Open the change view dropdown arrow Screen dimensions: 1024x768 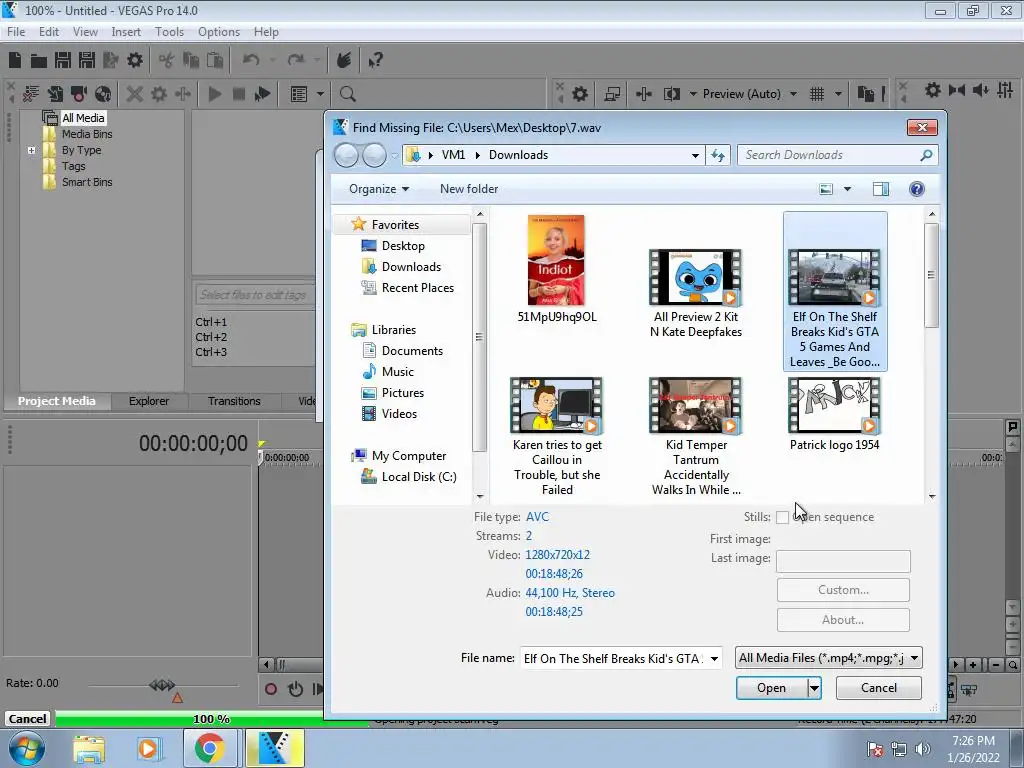click(x=847, y=189)
